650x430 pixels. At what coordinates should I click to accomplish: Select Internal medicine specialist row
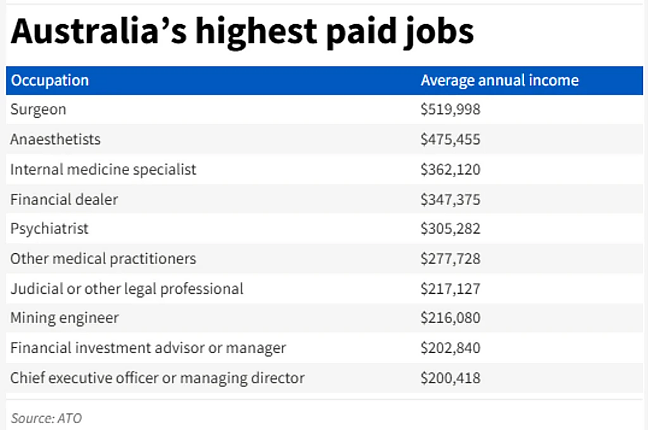click(325, 169)
